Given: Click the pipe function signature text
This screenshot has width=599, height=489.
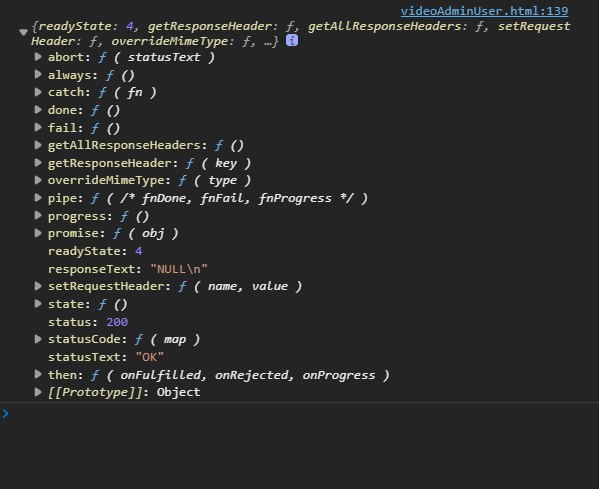Looking at the screenshot, I should click(x=229, y=198).
